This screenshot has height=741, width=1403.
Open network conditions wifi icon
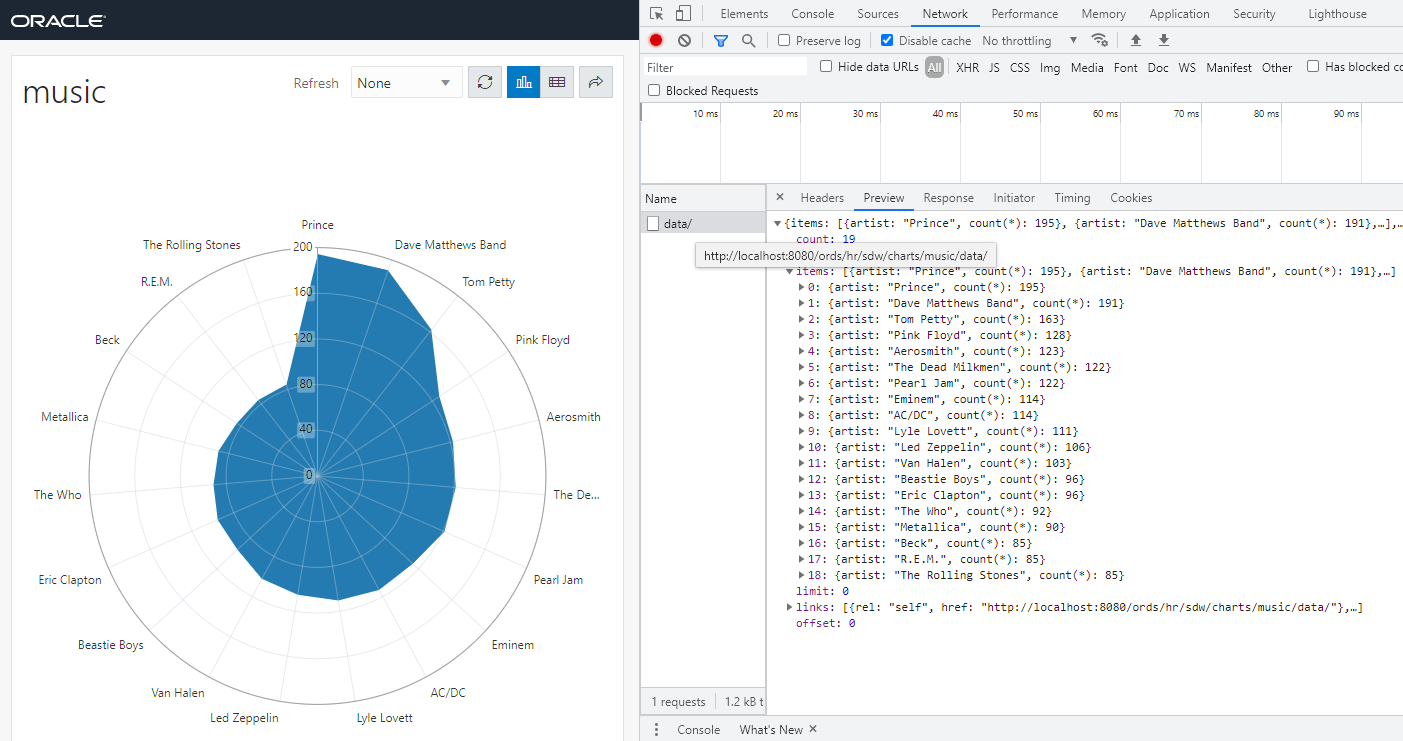tap(1099, 41)
